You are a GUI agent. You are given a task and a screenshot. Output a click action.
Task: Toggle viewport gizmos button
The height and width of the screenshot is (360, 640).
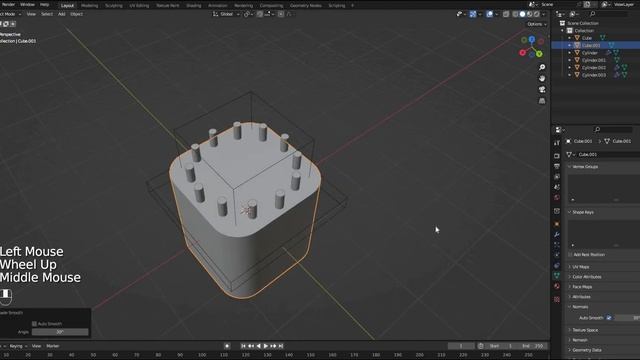[473, 14]
